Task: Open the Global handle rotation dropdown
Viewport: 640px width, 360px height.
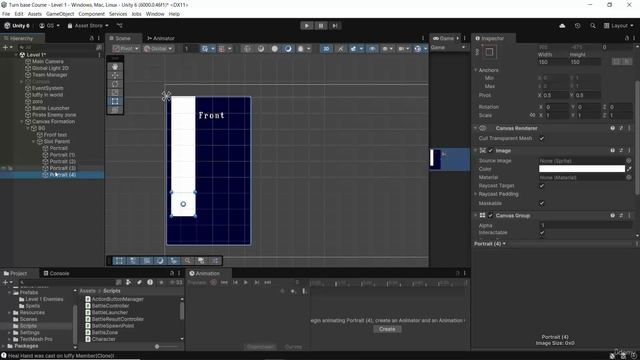Action: [158, 49]
